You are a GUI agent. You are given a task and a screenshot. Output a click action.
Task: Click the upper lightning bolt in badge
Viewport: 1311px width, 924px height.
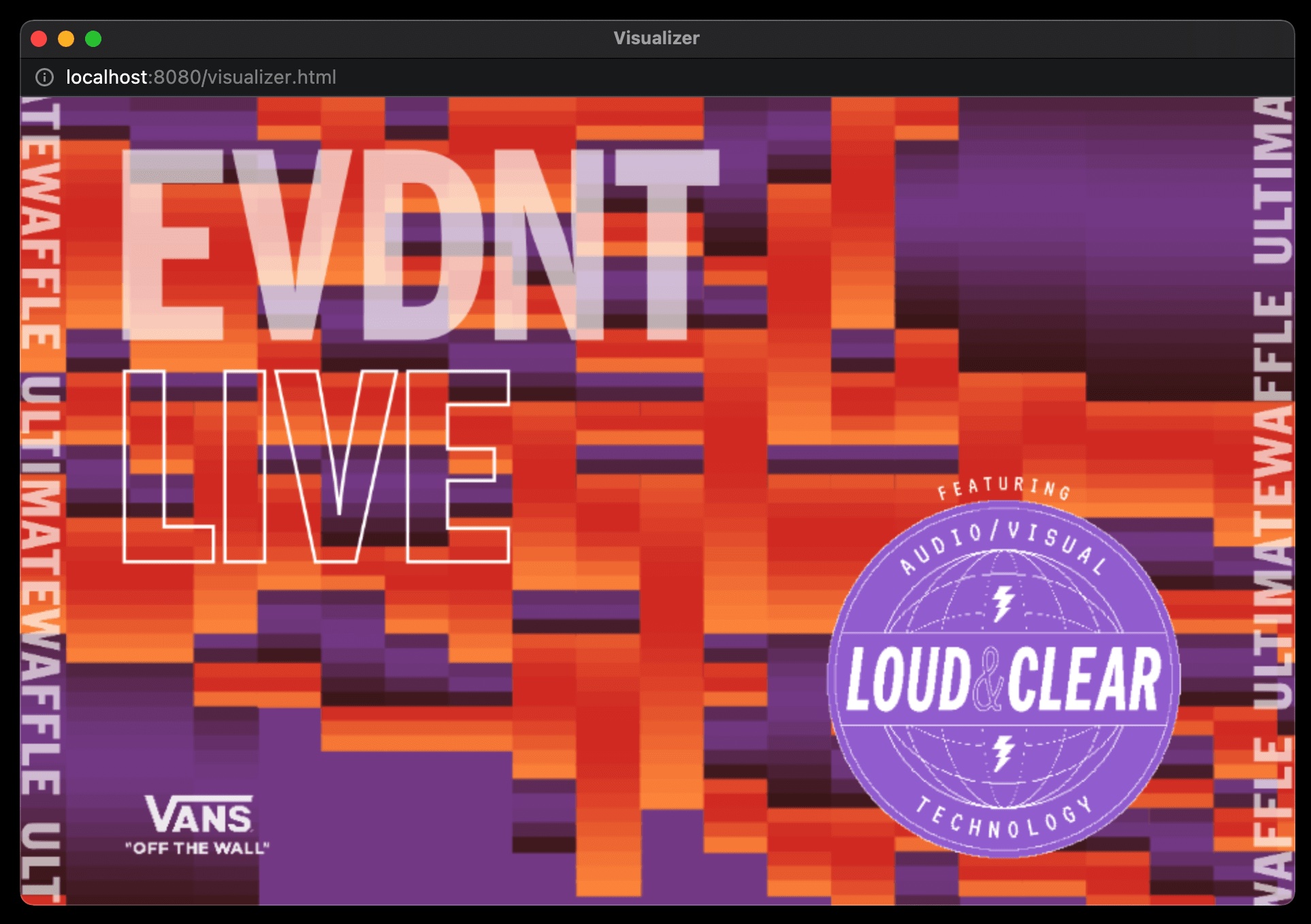click(1003, 603)
